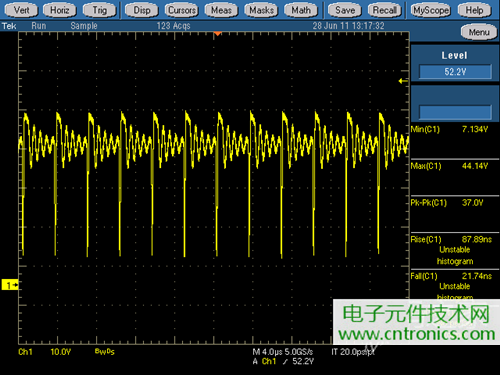This screenshot has height=375, width=500.
Task: Click the Tek label at top left
Action: point(9,26)
